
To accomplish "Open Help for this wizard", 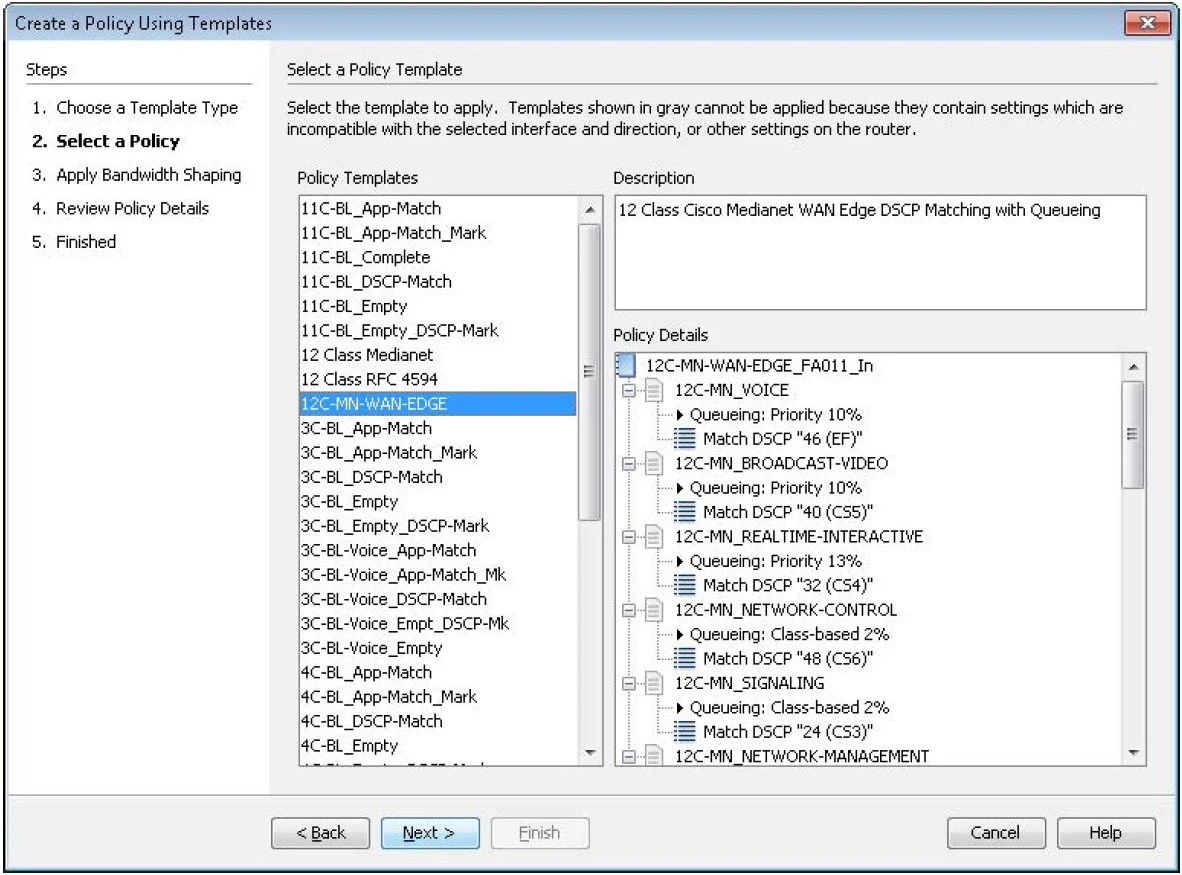I will [x=1106, y=832].
